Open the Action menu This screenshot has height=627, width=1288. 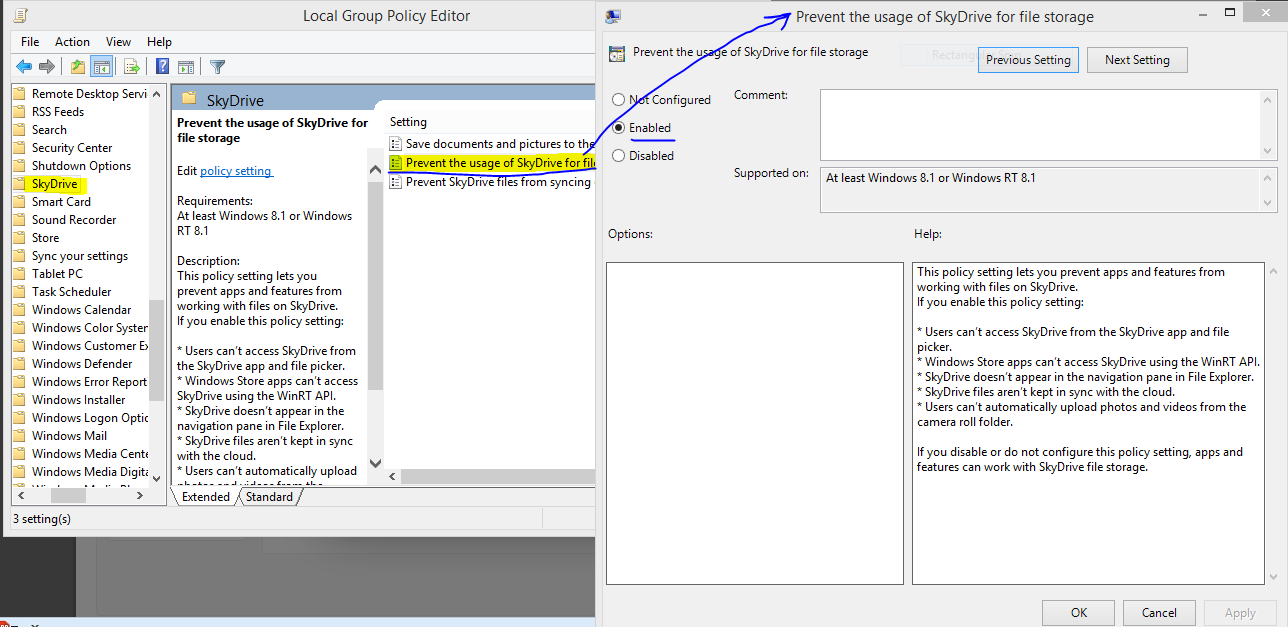[x=72, y=42]
